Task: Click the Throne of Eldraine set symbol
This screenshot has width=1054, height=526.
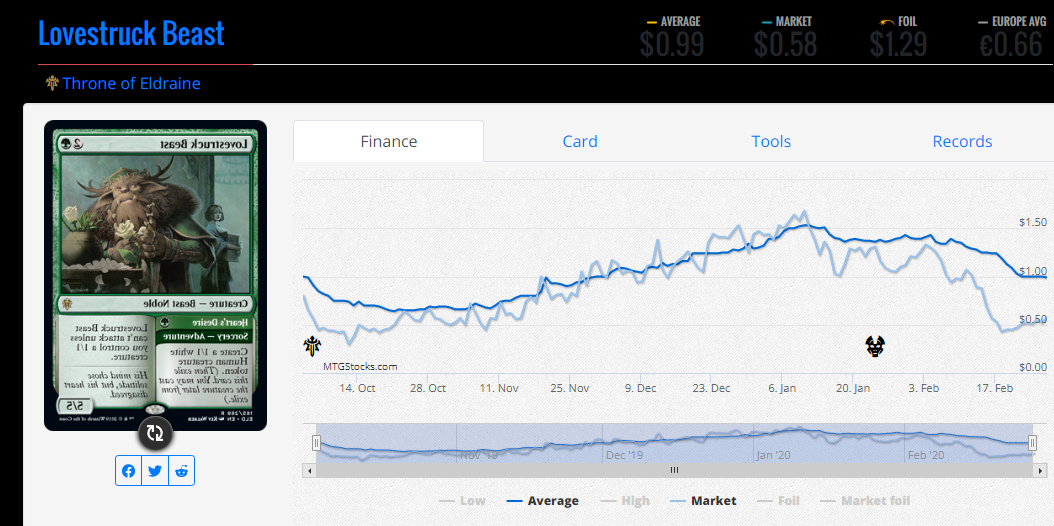Action: click(52, 83)
